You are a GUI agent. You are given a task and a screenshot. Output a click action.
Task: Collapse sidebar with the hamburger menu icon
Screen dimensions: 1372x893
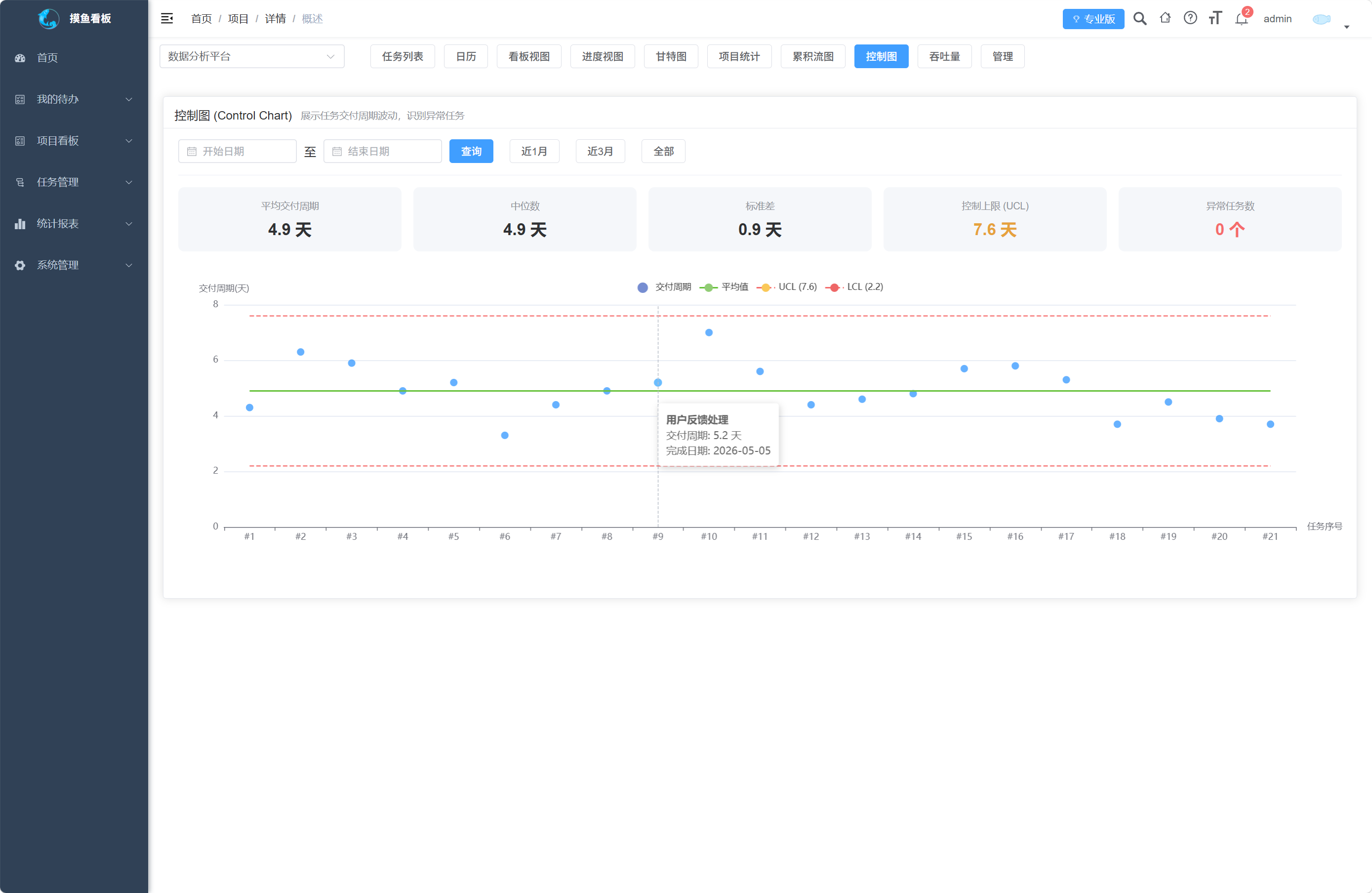167,18
